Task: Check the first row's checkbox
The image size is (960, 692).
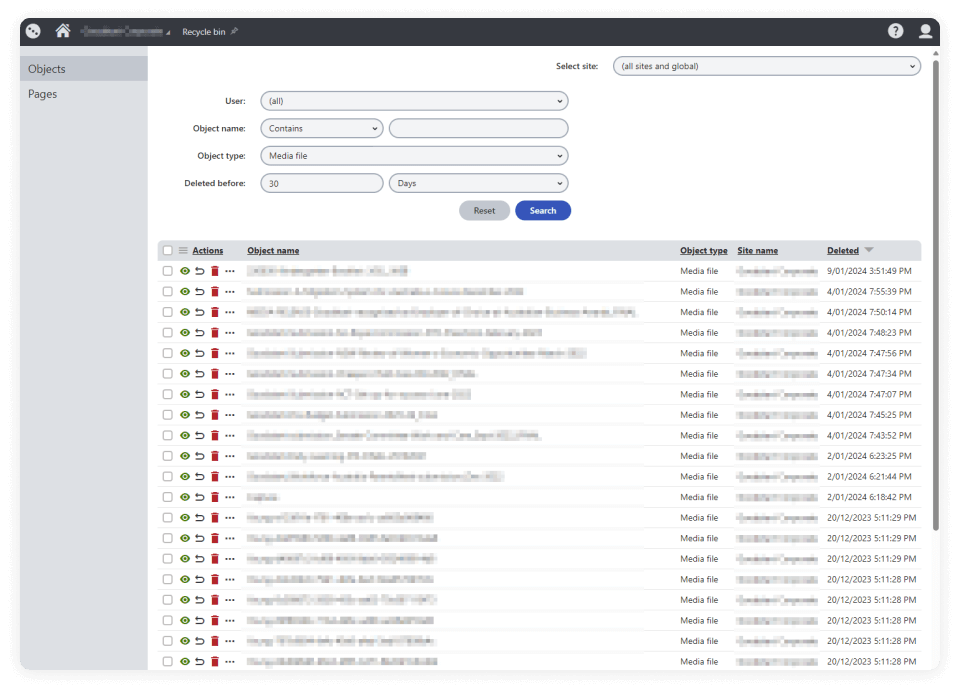Action: 168,270
